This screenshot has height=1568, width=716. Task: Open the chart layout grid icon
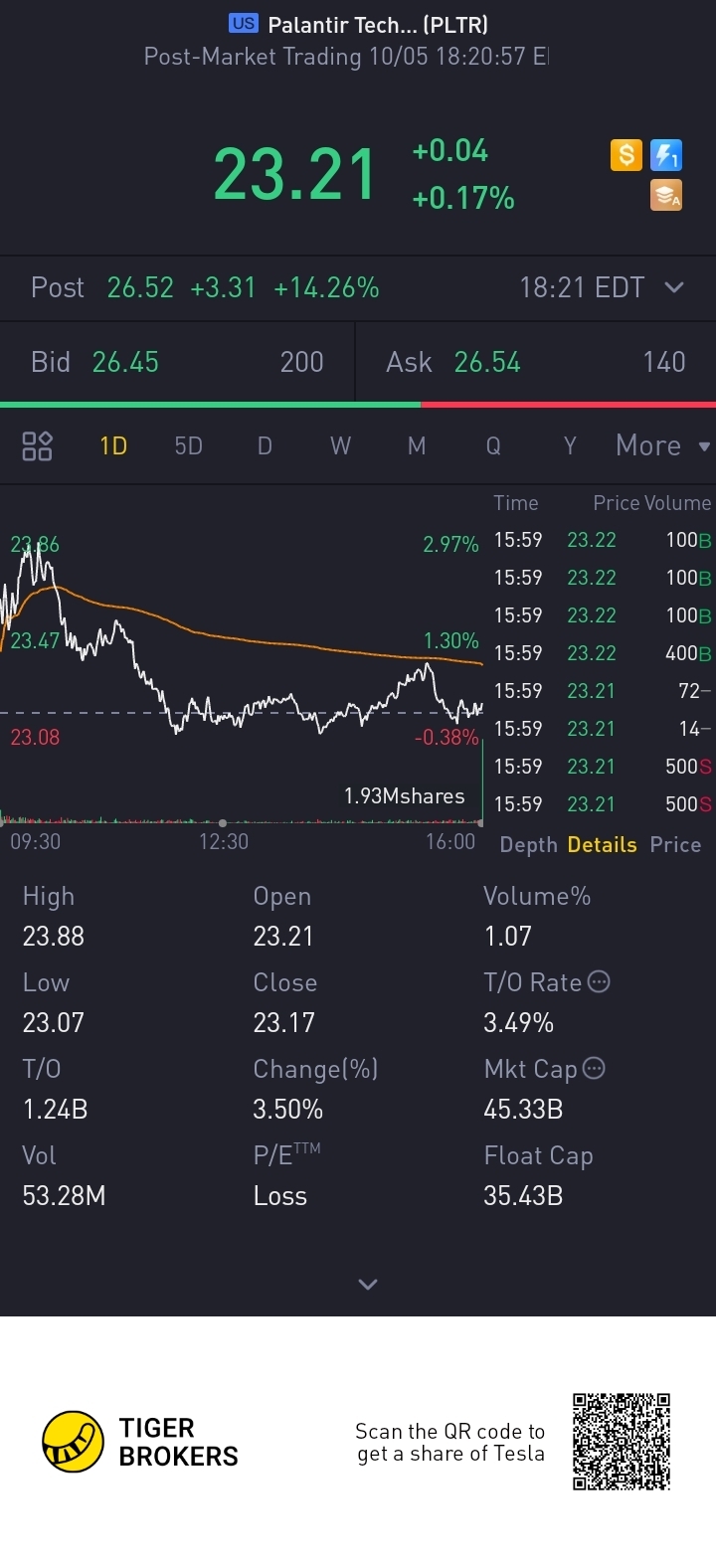(38, 446)
